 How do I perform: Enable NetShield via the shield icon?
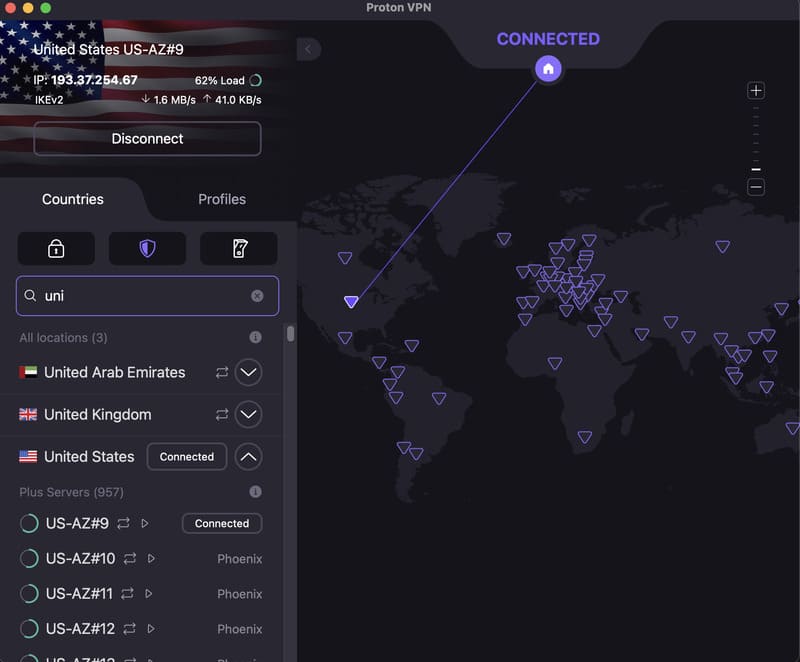click(147, 248)
